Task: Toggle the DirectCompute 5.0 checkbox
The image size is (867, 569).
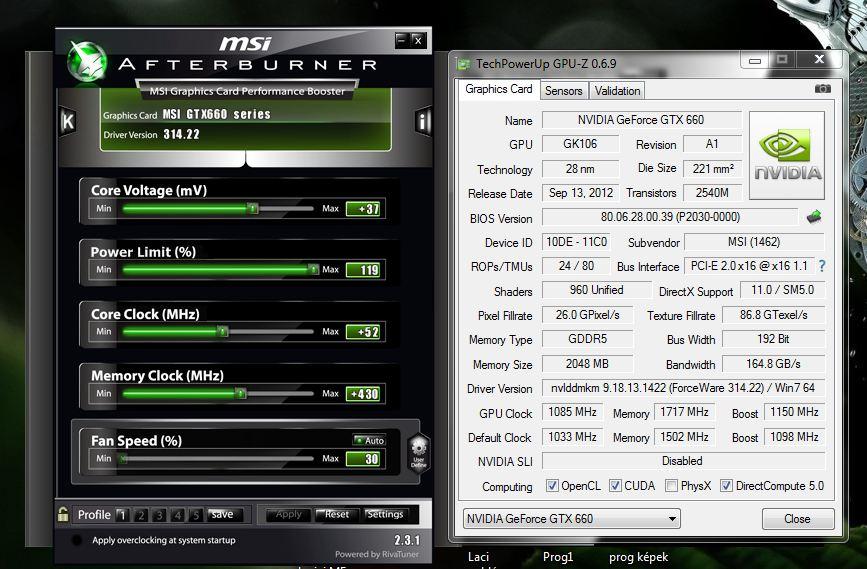Action: (x=726, y=486)
